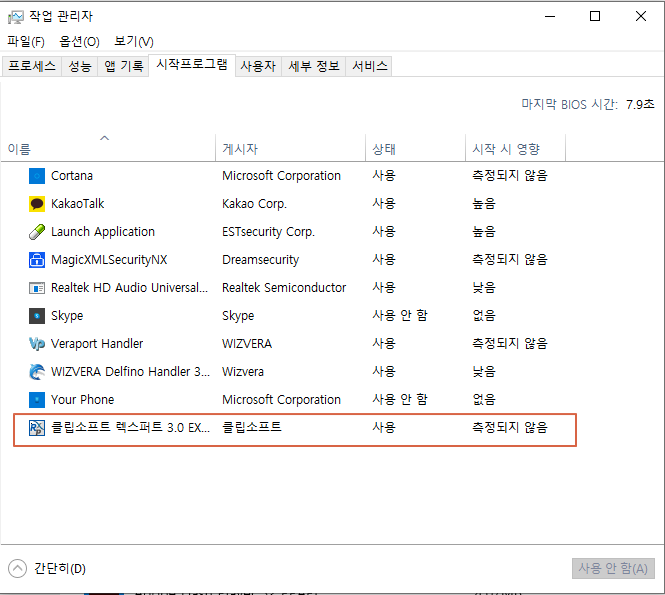Image resolution: width=665 pixels, height=595 pixels.
Task: Click the Skype app icon
Action: tap(37, 316)
